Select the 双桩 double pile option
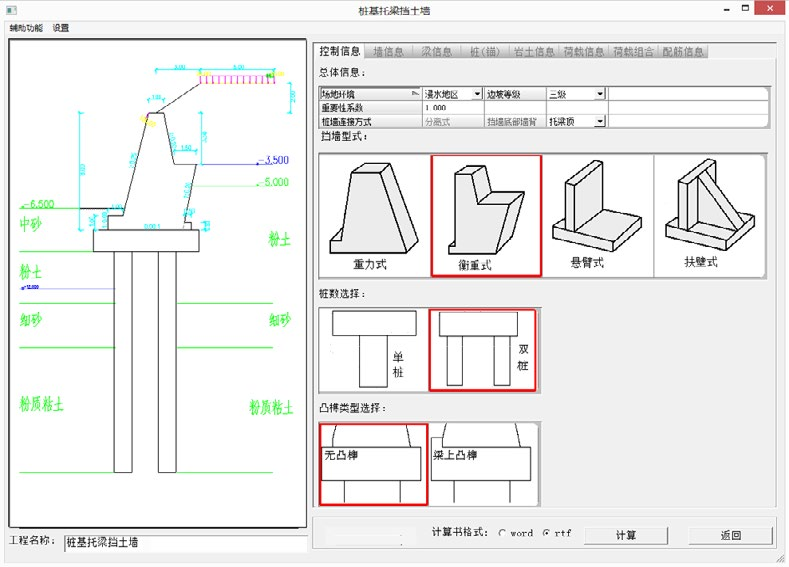The width and height of the screenshot is (789, 567). tap(482, 350)
